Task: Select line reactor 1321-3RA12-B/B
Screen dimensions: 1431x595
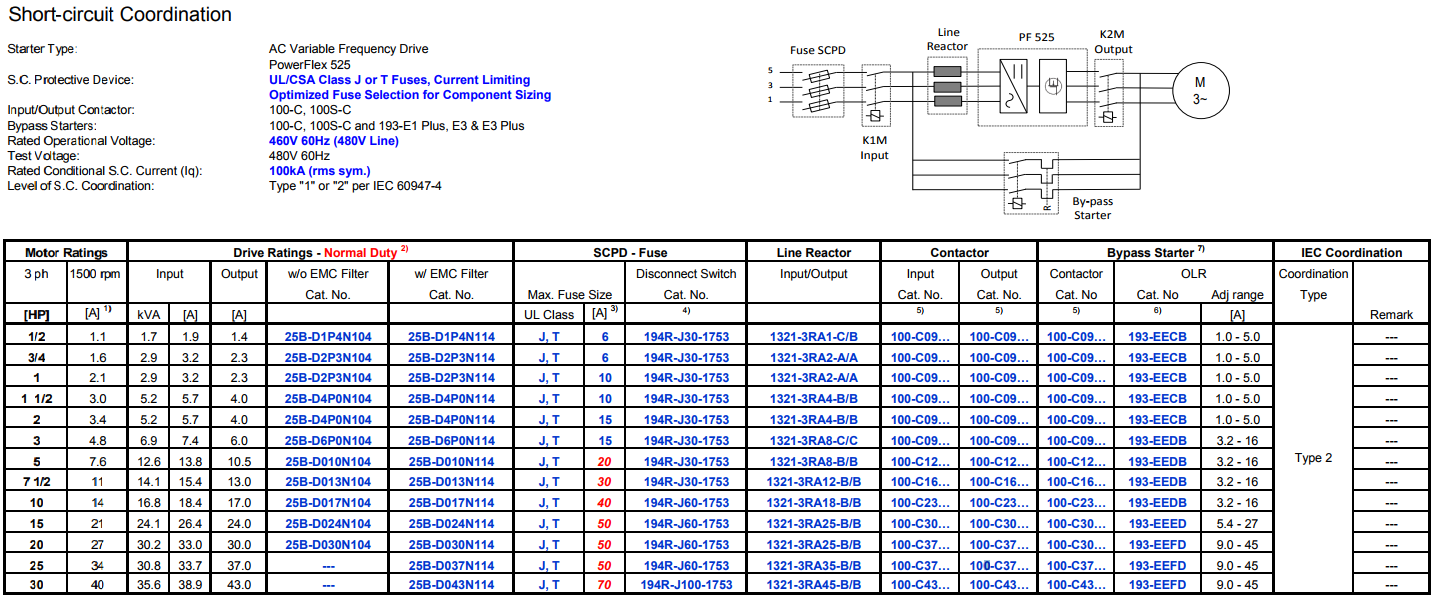Action: pos(813,482)
